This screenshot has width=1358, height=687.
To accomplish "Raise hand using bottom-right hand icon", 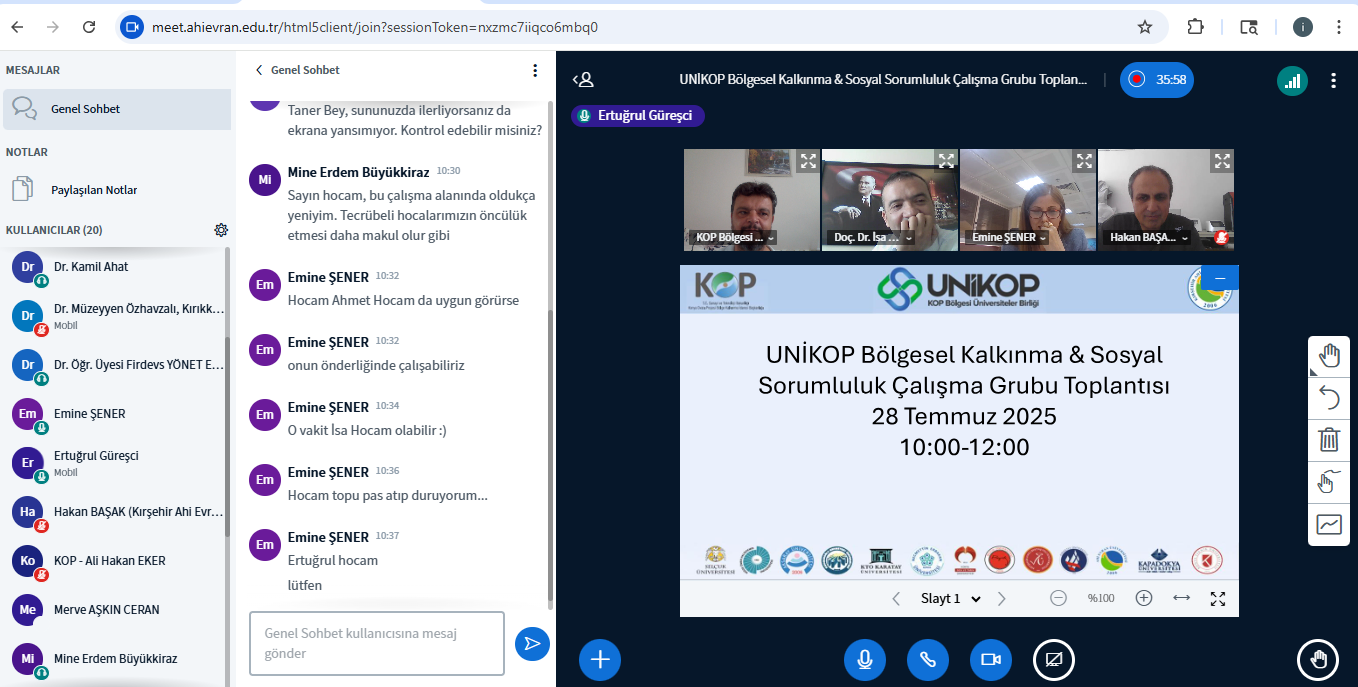I will point(1318,659).
